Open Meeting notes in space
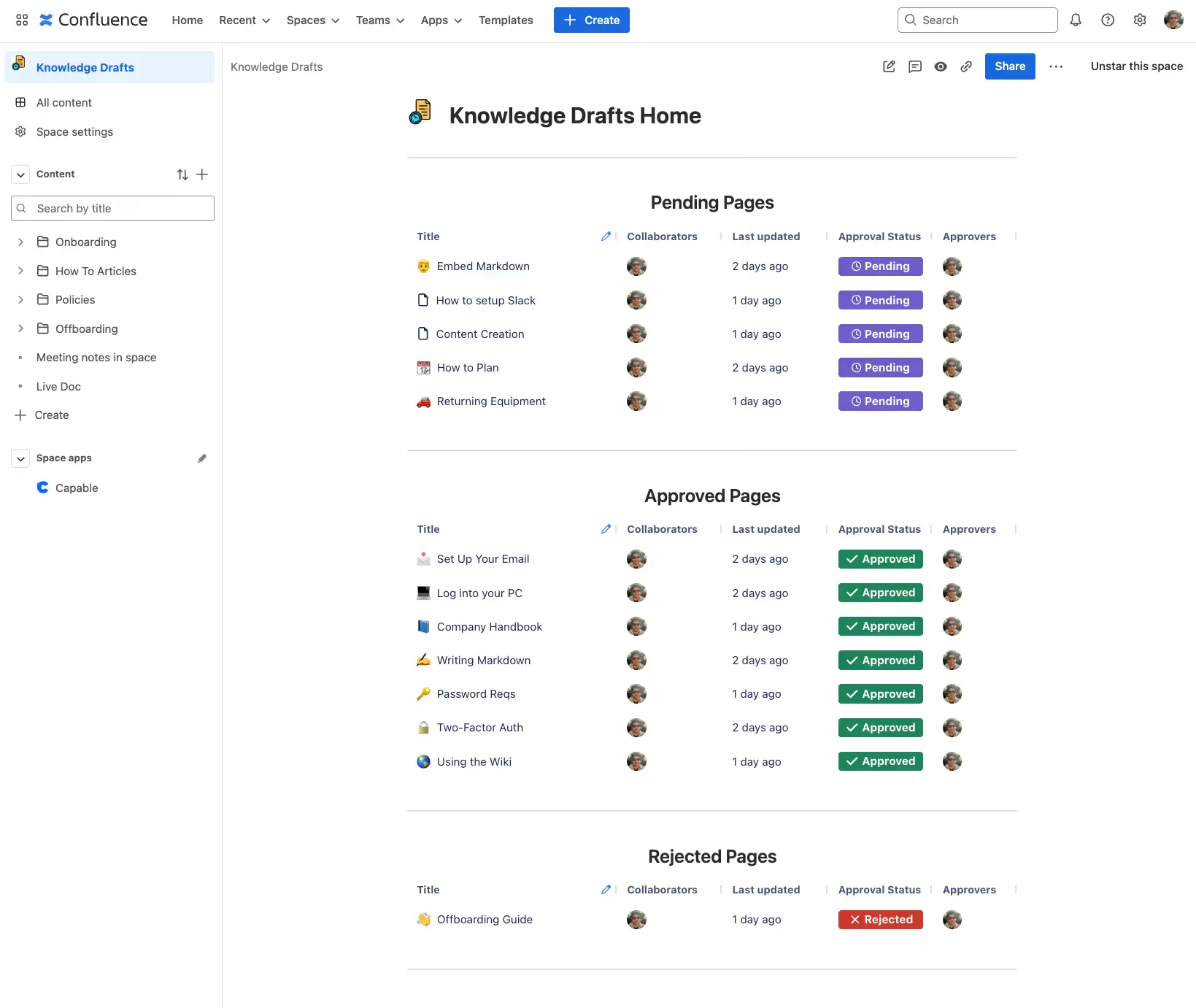The width and height of the screenshot is (1196, 1008). coord(96,358)
